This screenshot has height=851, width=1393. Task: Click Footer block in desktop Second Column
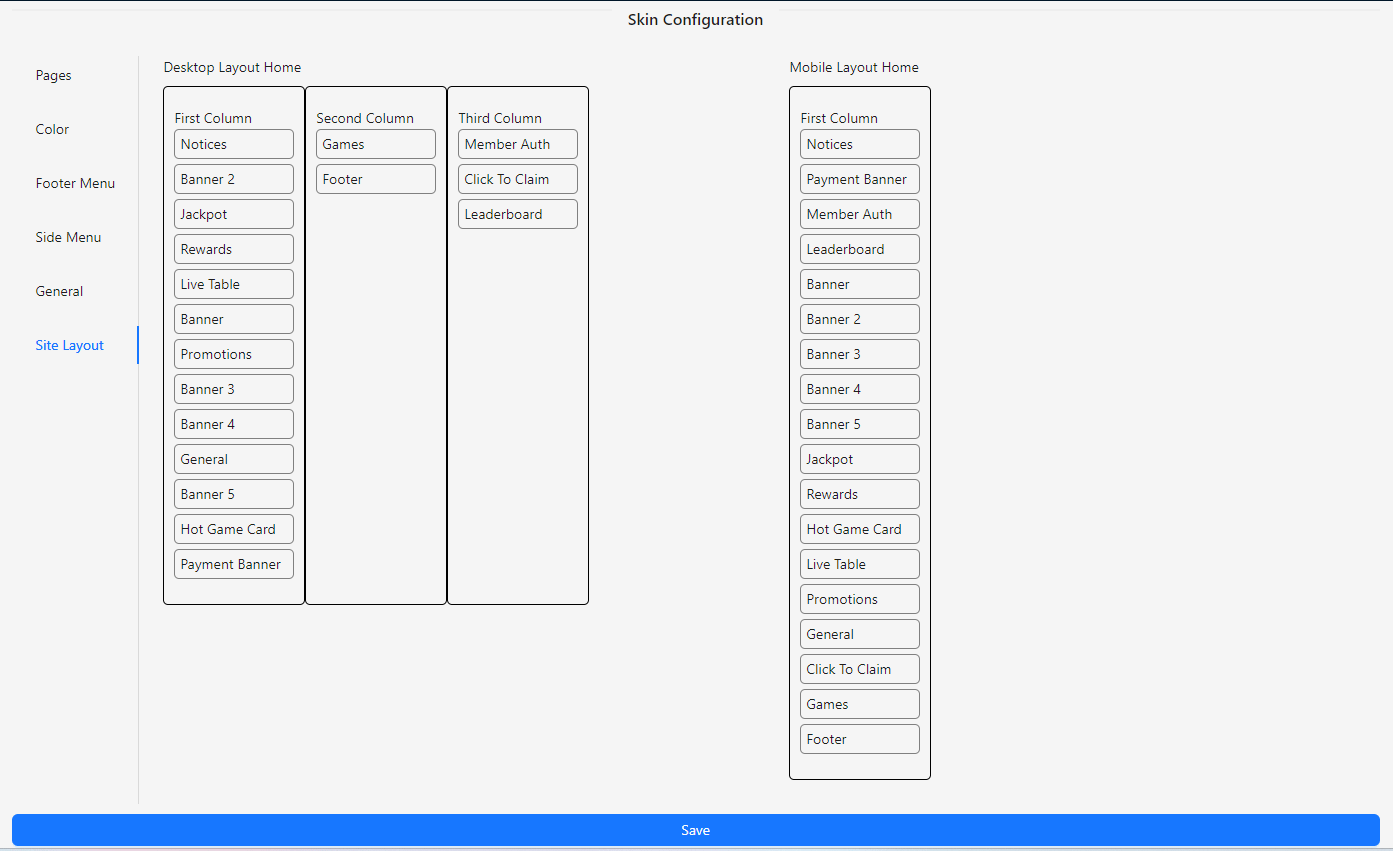point(375,179)
